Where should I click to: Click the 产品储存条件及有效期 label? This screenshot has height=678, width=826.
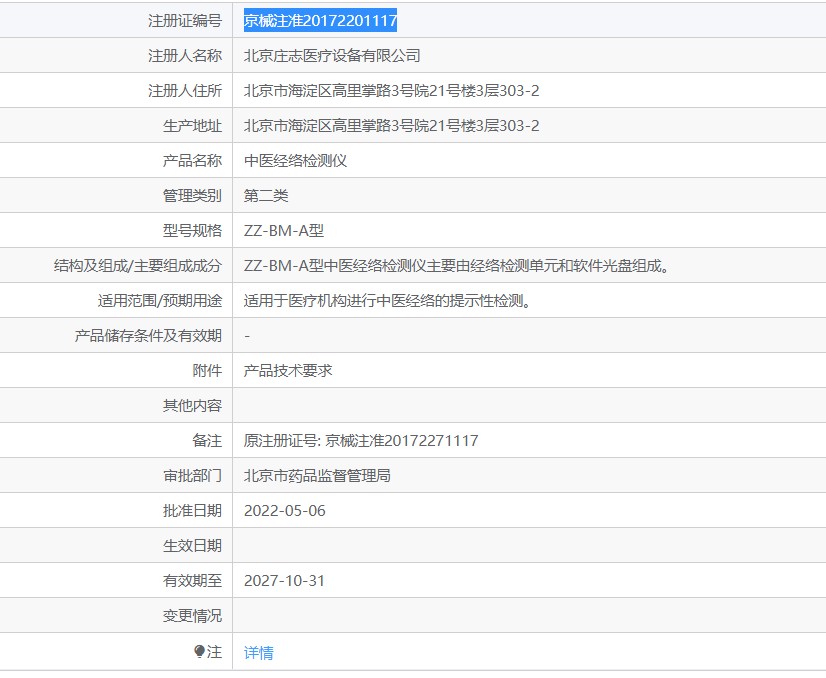coord(148,336)
